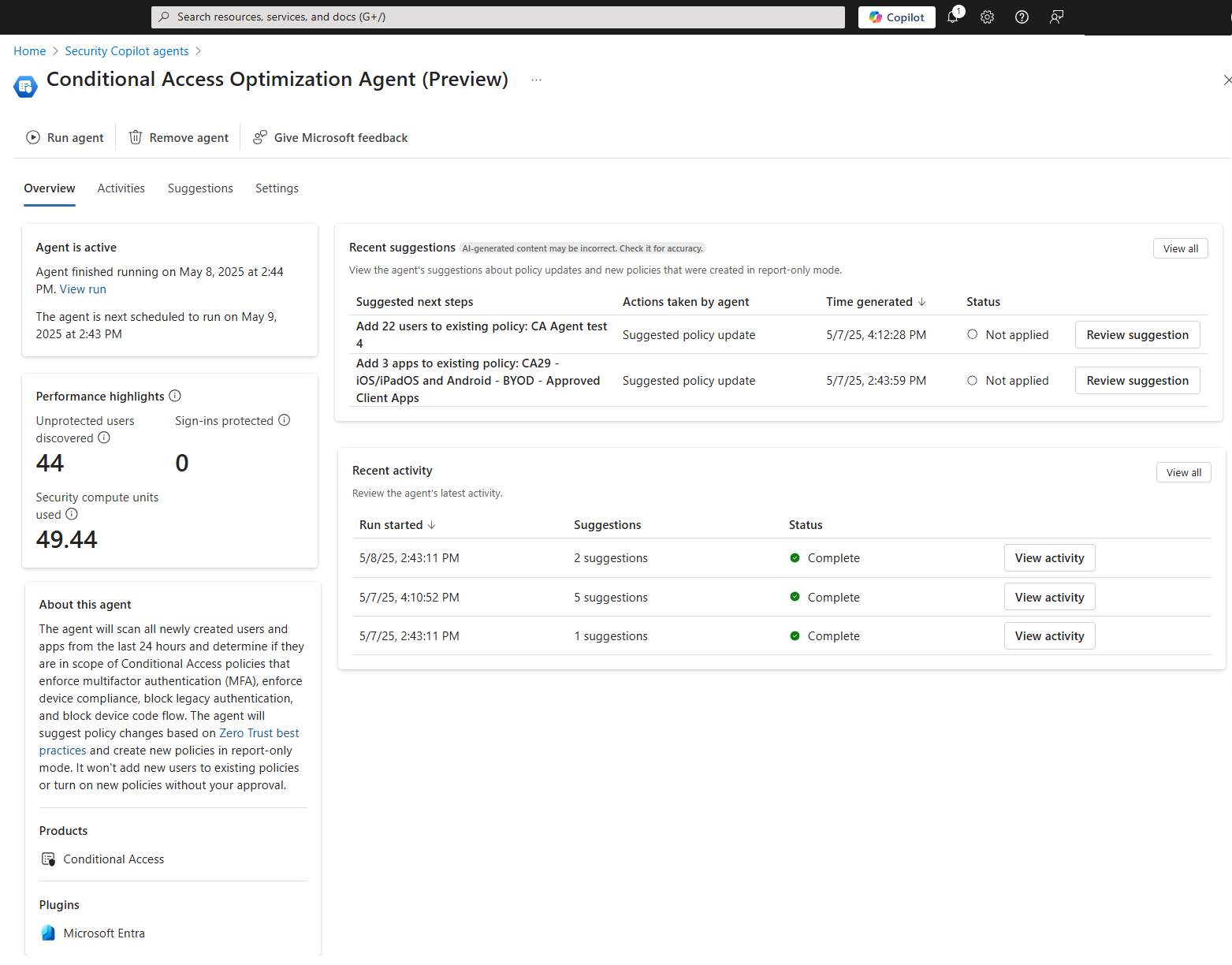Viewport: 1232px width, 965px height.
Task: Open the notifications bell
Action: [953, 17]
